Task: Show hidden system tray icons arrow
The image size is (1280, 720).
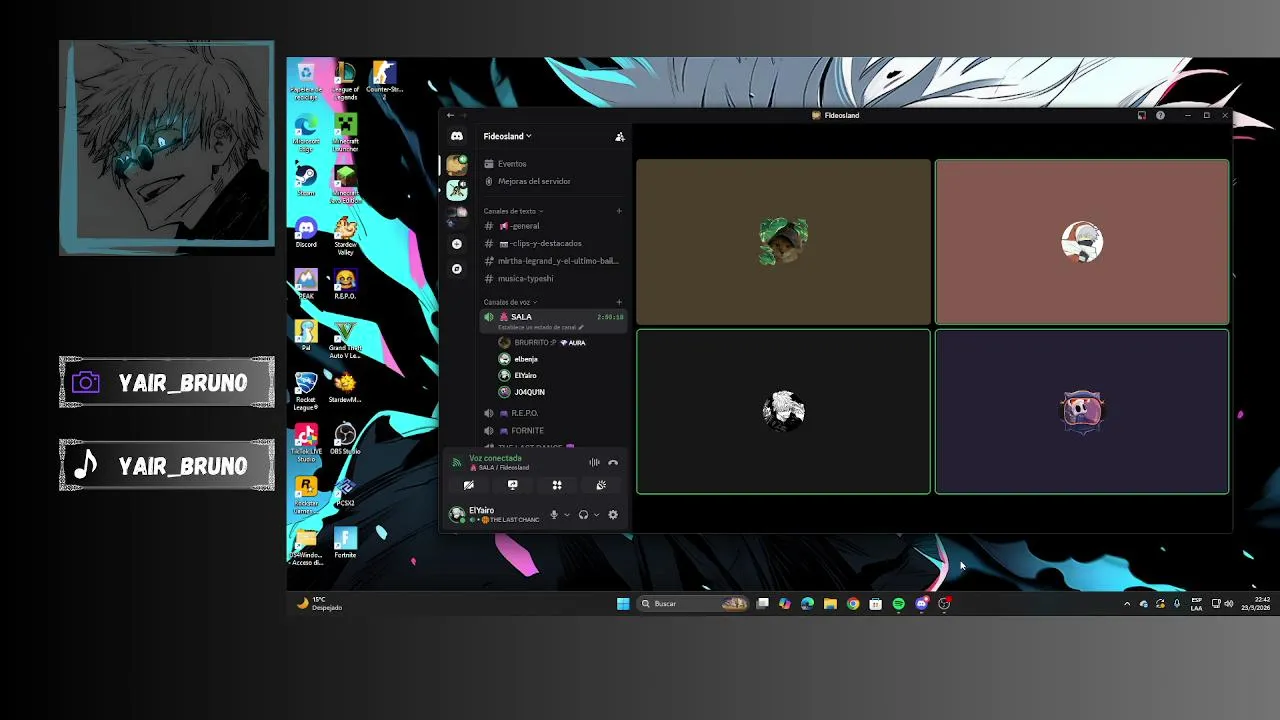Action: (1127, 603)
